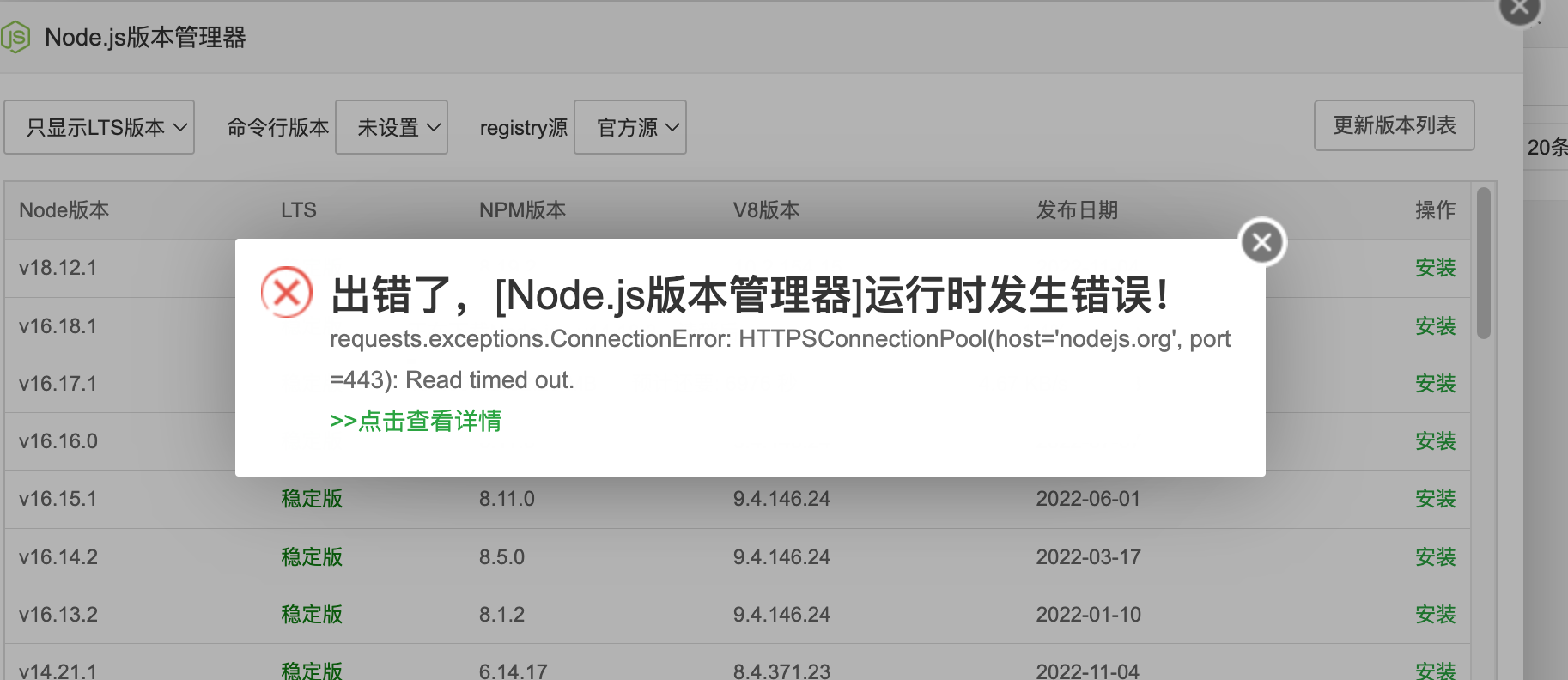
Task: Install Node v16.18.1 via 安装 link
Action: [x=1436, y=326]
